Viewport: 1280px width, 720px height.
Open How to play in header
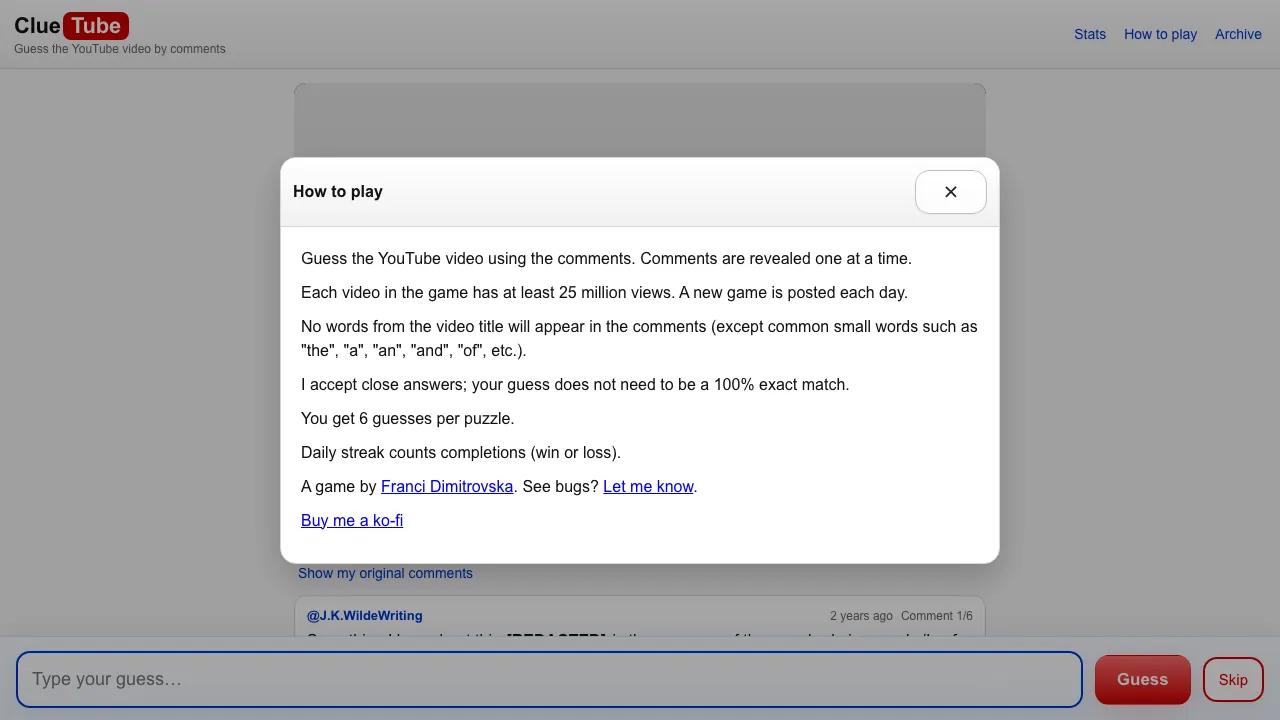click(x=1160, y=34)
